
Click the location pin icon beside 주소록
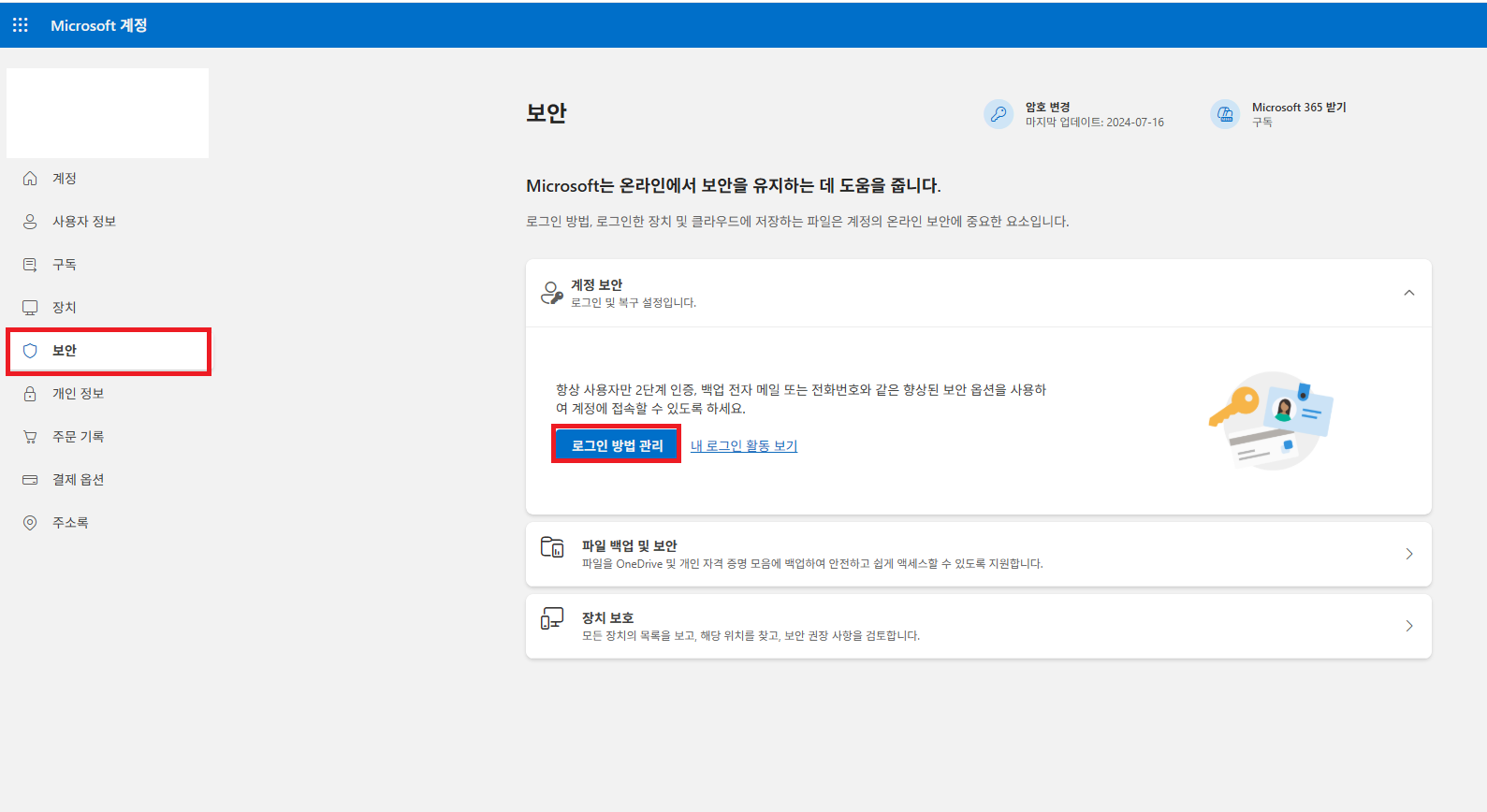[30, 523]
